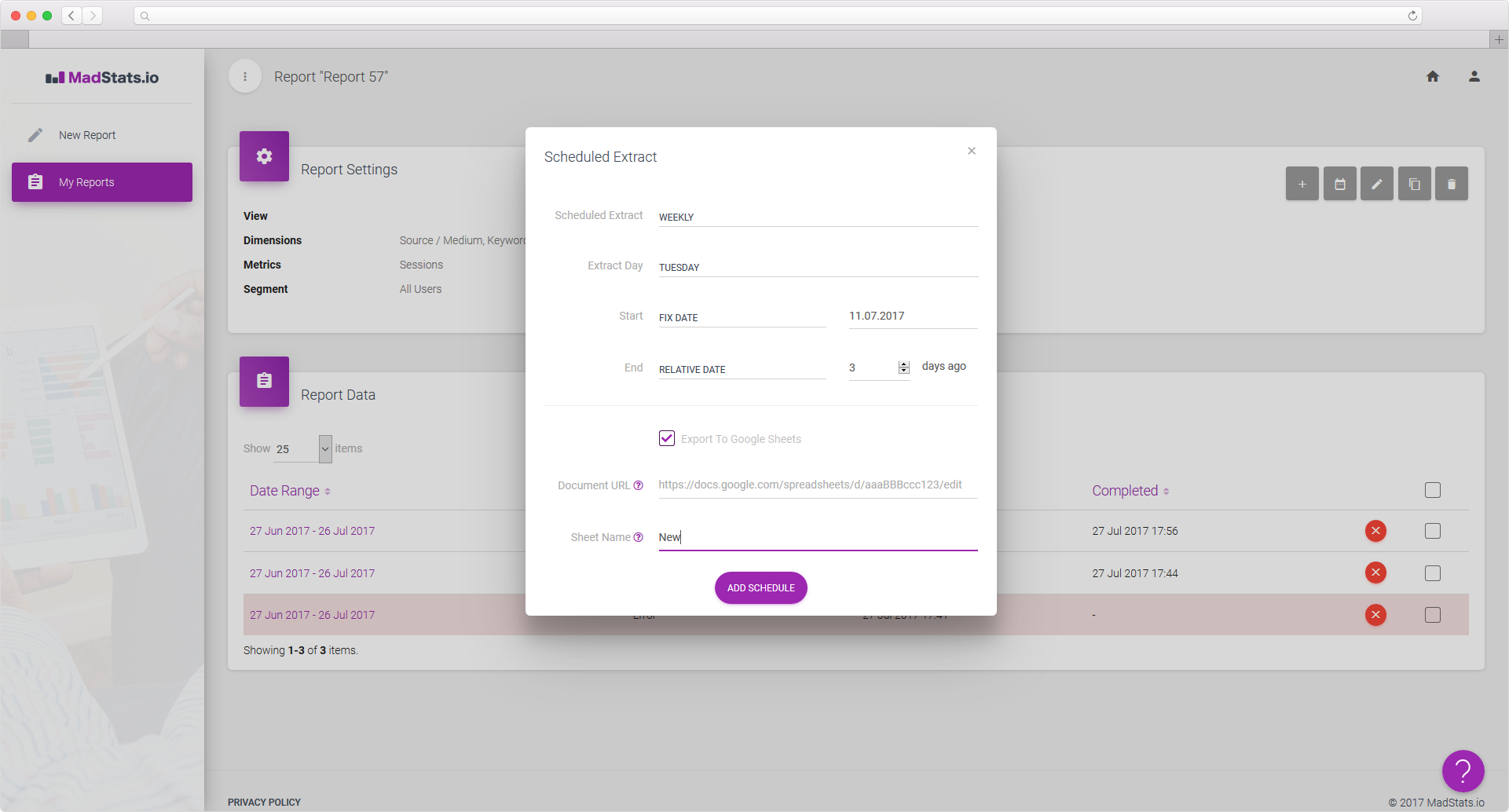Open the date range link completed at 17:56

point(312,531)
